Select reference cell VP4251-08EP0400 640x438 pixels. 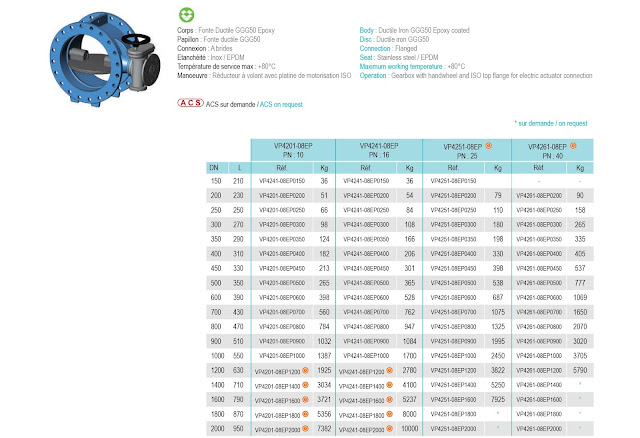pyautogui.click(x=453, y=254)
